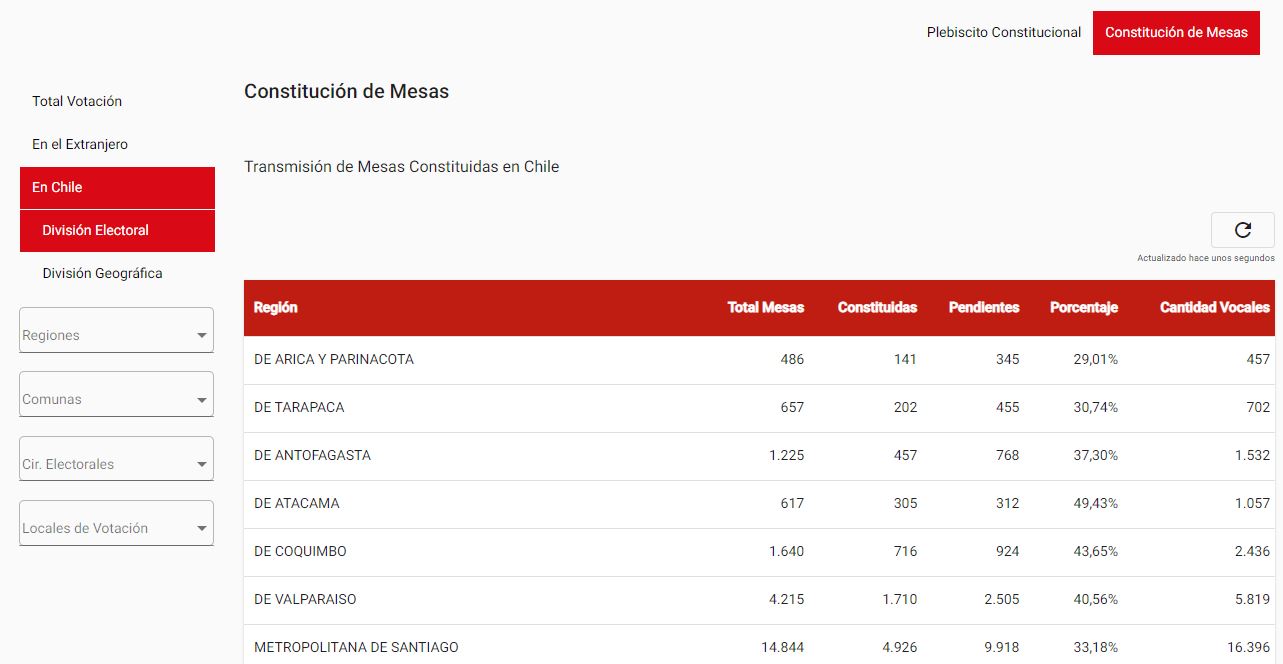Click En Chile in the sidebar
Viewport: 1283px width, 664px height.
(57, 187)
